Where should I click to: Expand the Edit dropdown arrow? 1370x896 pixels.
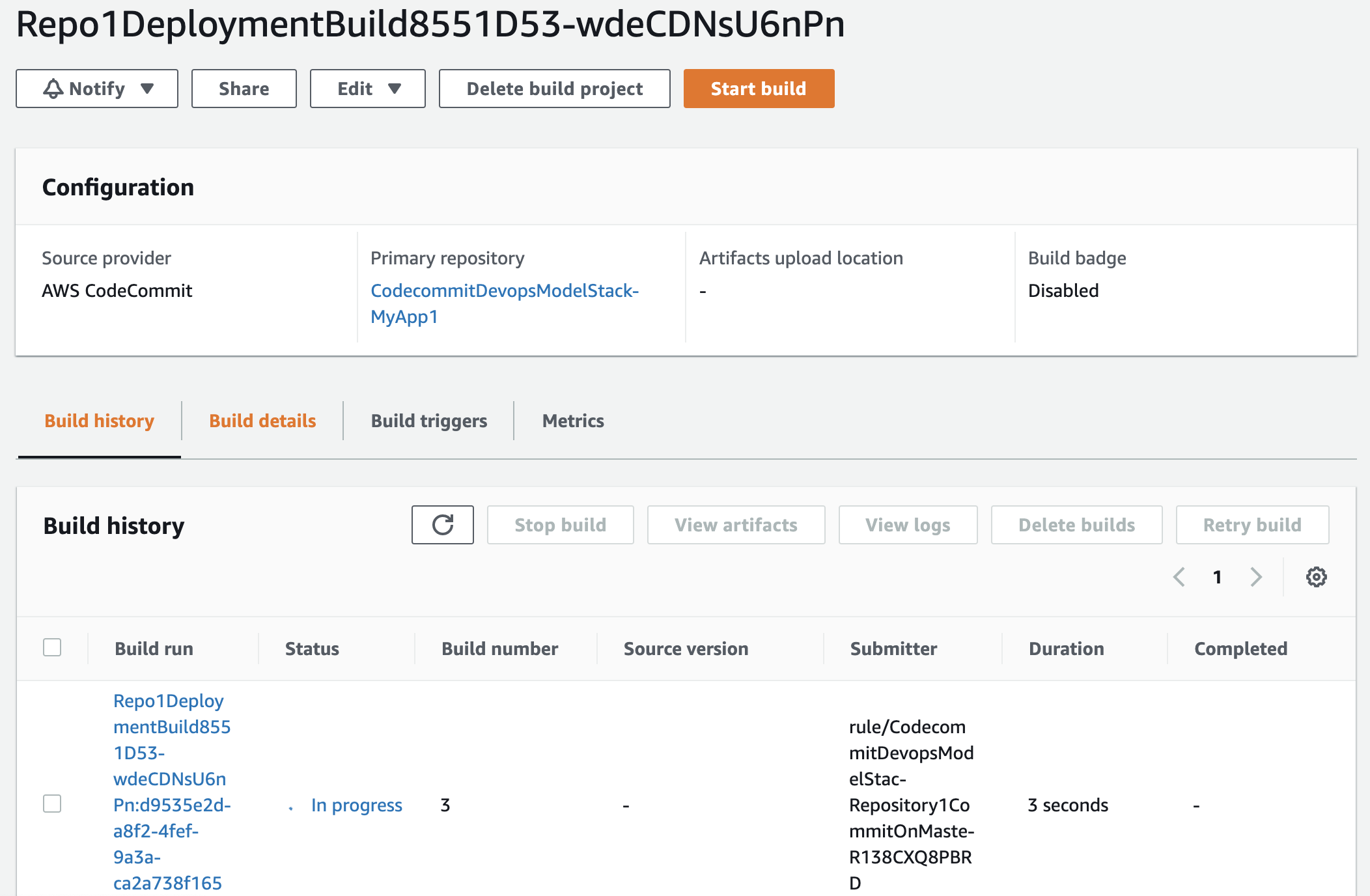[395, 89]
